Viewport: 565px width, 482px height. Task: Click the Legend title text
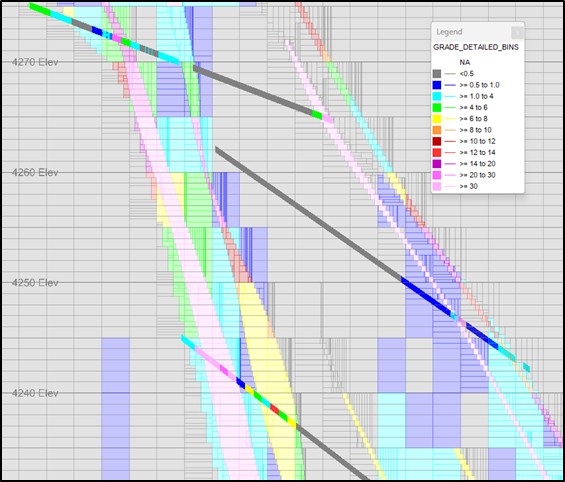tap(449, 32)
